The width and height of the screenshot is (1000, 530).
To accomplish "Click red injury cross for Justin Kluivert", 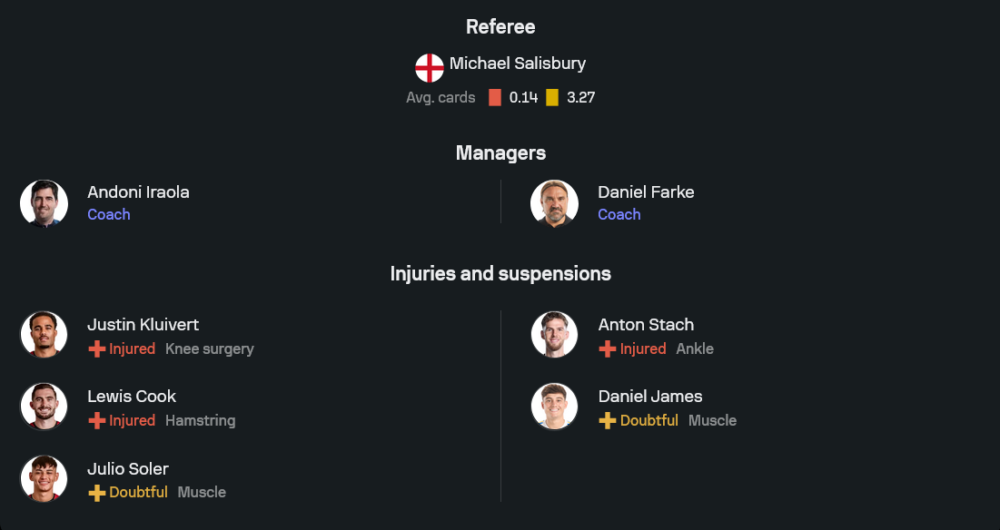I will tap(97, 349).
